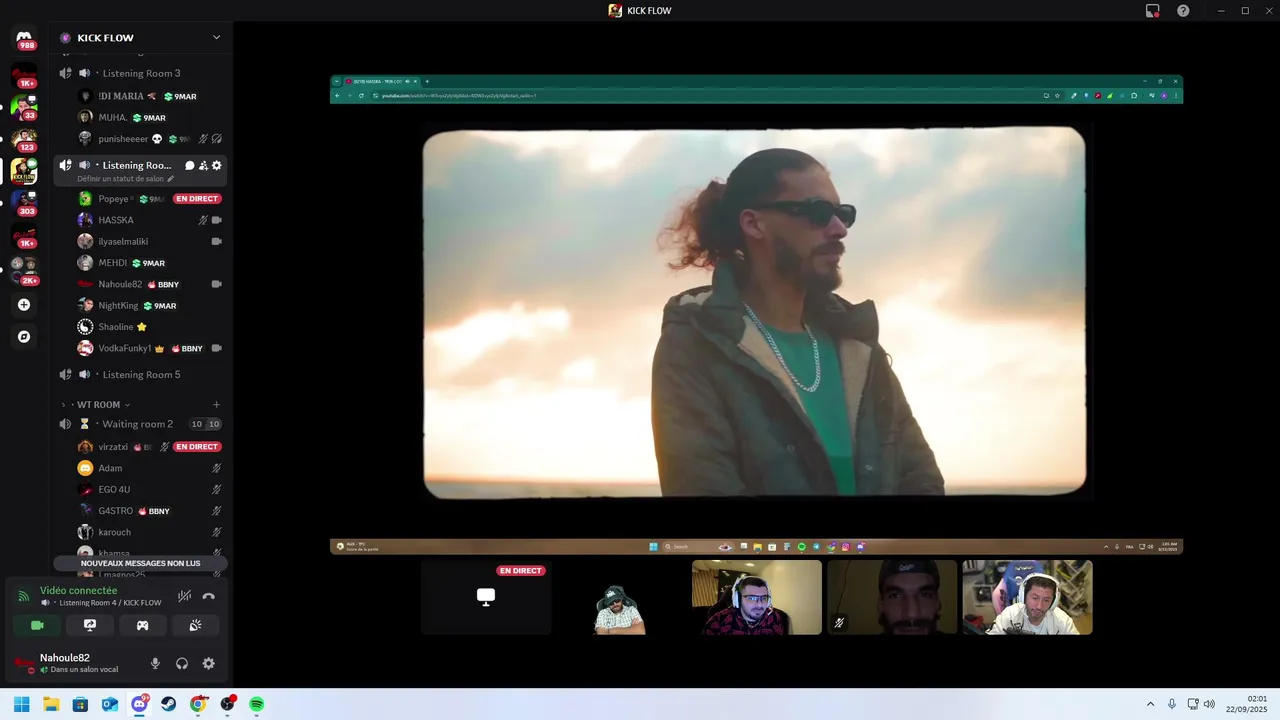
Task: Open Discover servers compass icon
Action: 24,337
